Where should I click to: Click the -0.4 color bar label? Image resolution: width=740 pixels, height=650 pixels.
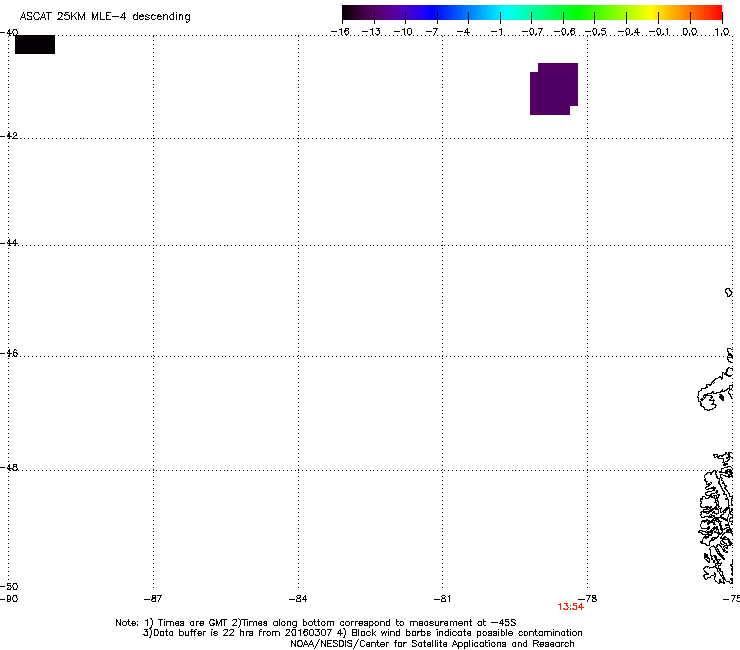click(x=628, y=32)
